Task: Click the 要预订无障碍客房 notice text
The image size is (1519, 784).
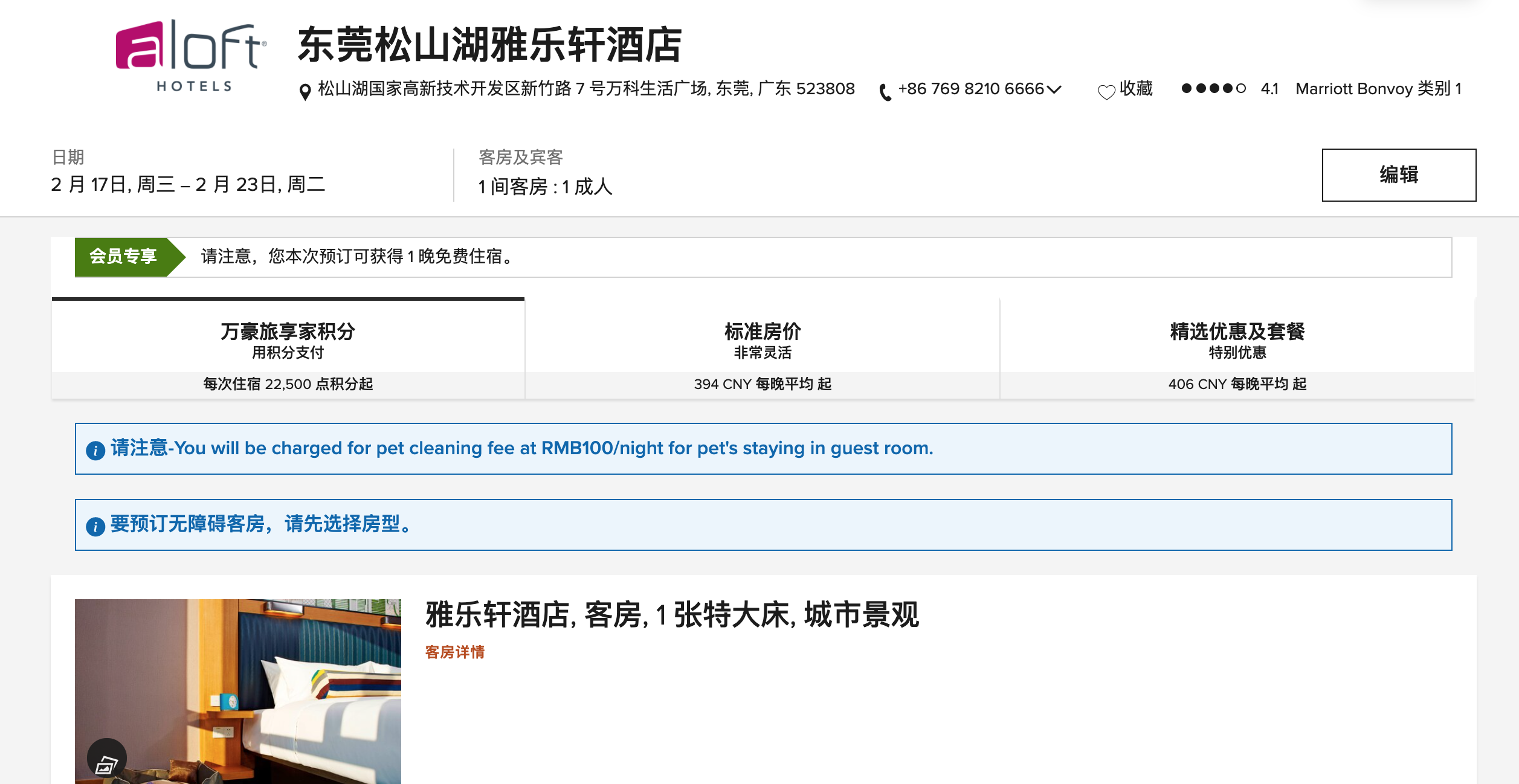Action: click(x=262, y=524)
